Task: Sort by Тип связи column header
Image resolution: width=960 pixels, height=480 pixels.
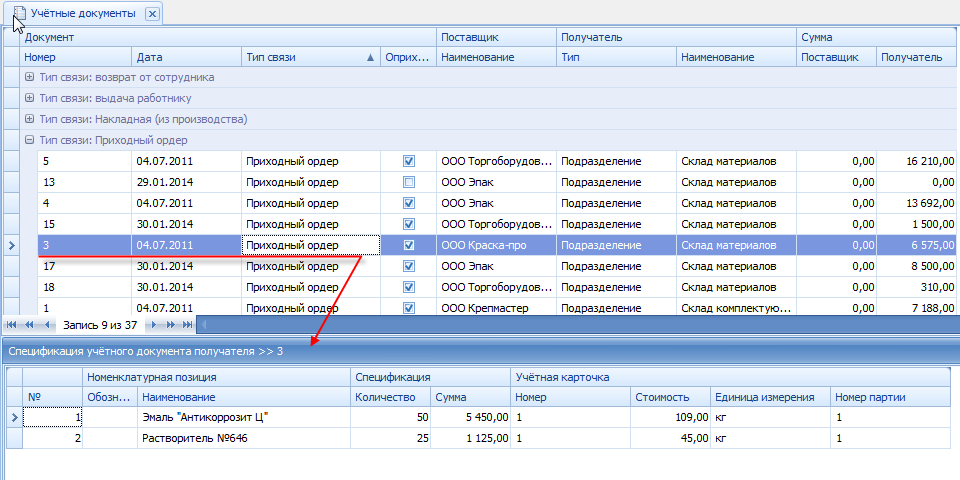Action: (310, 58)
